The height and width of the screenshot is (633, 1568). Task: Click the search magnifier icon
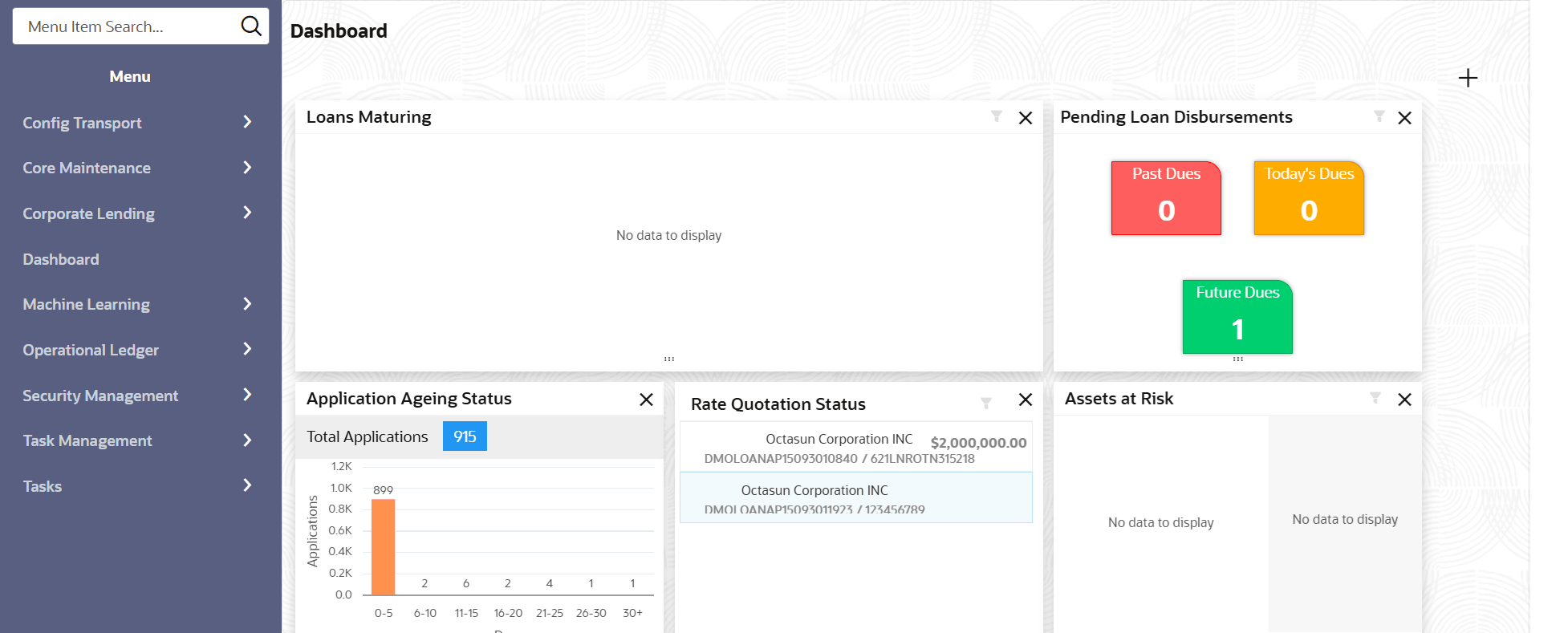click(251, 26)
